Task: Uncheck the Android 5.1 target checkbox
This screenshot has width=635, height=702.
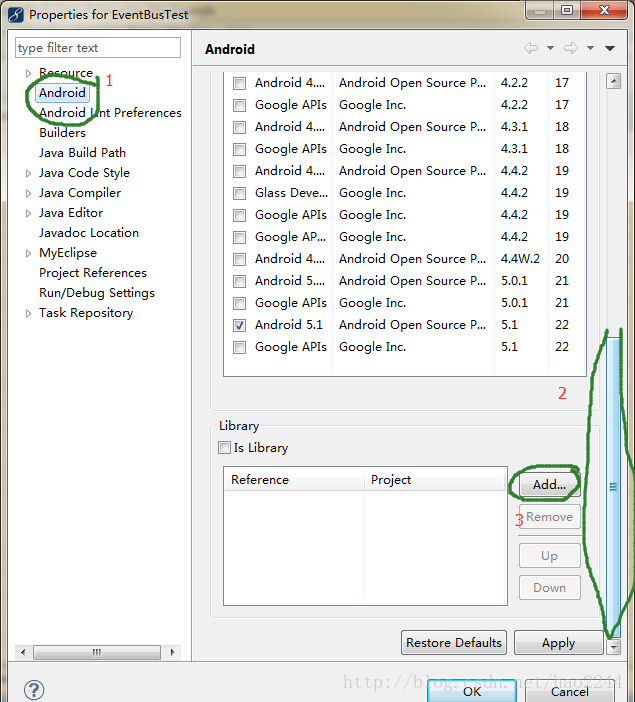Action: [x=239, y=325]
